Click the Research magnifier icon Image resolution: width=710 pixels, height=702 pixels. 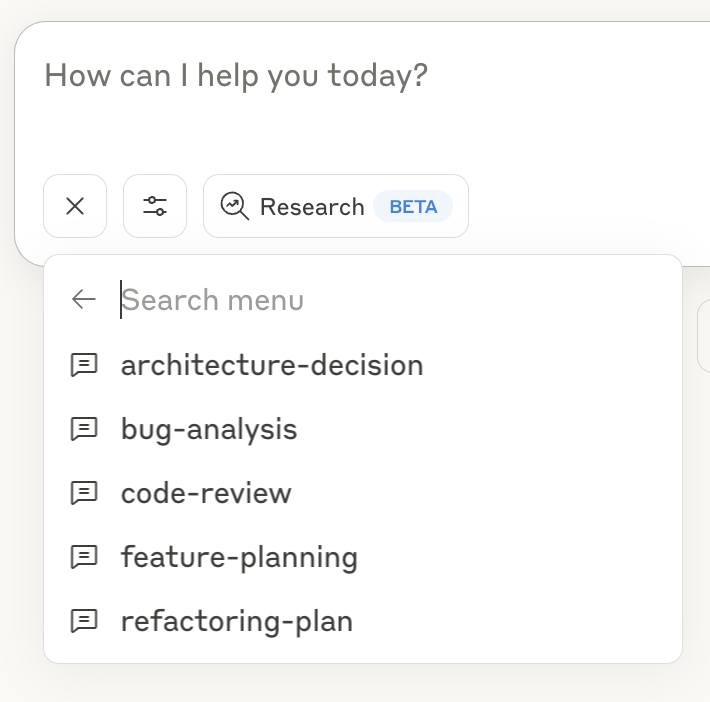235,206
